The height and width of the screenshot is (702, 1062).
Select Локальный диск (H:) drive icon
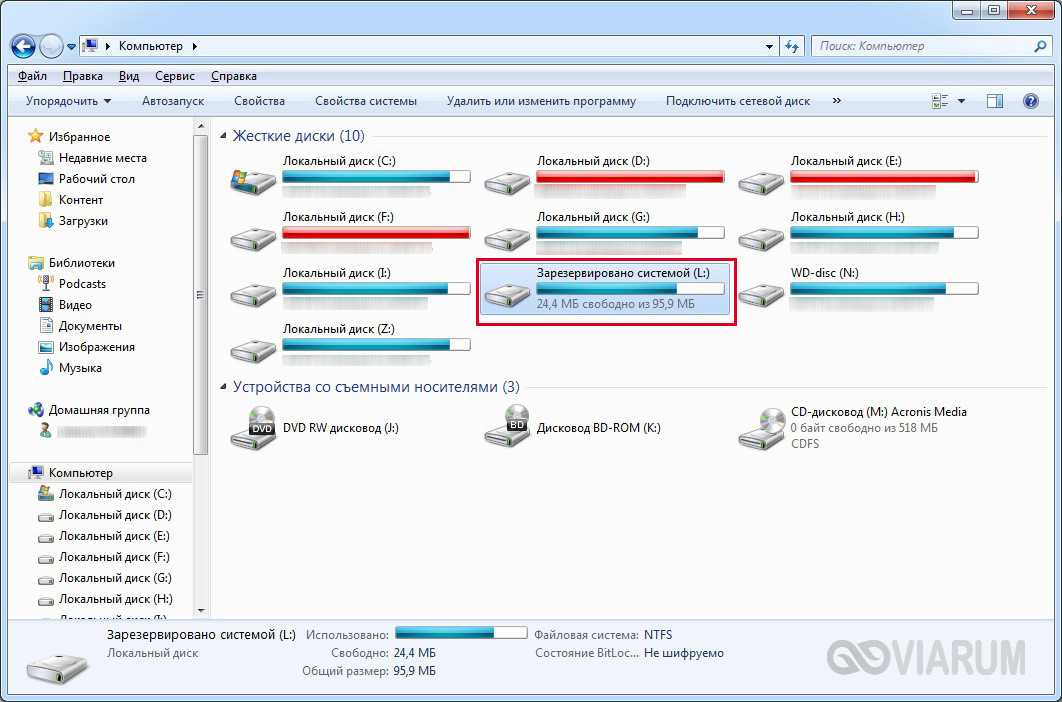tap(761, 239)
